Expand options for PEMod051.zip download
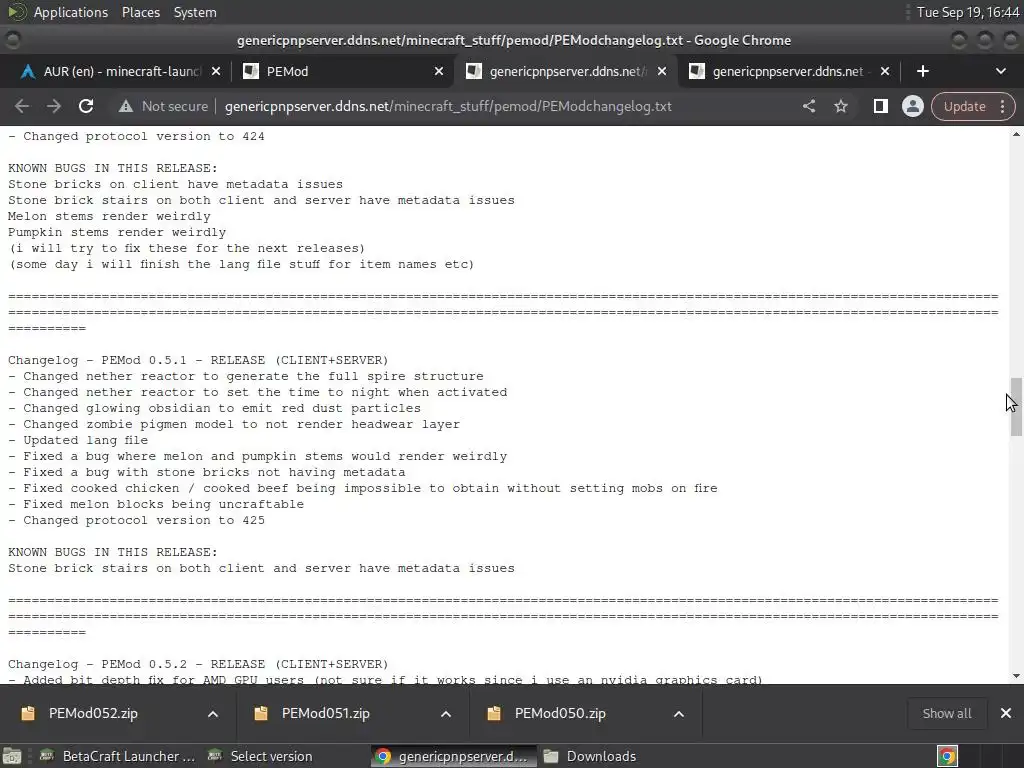 click(446, 714)
